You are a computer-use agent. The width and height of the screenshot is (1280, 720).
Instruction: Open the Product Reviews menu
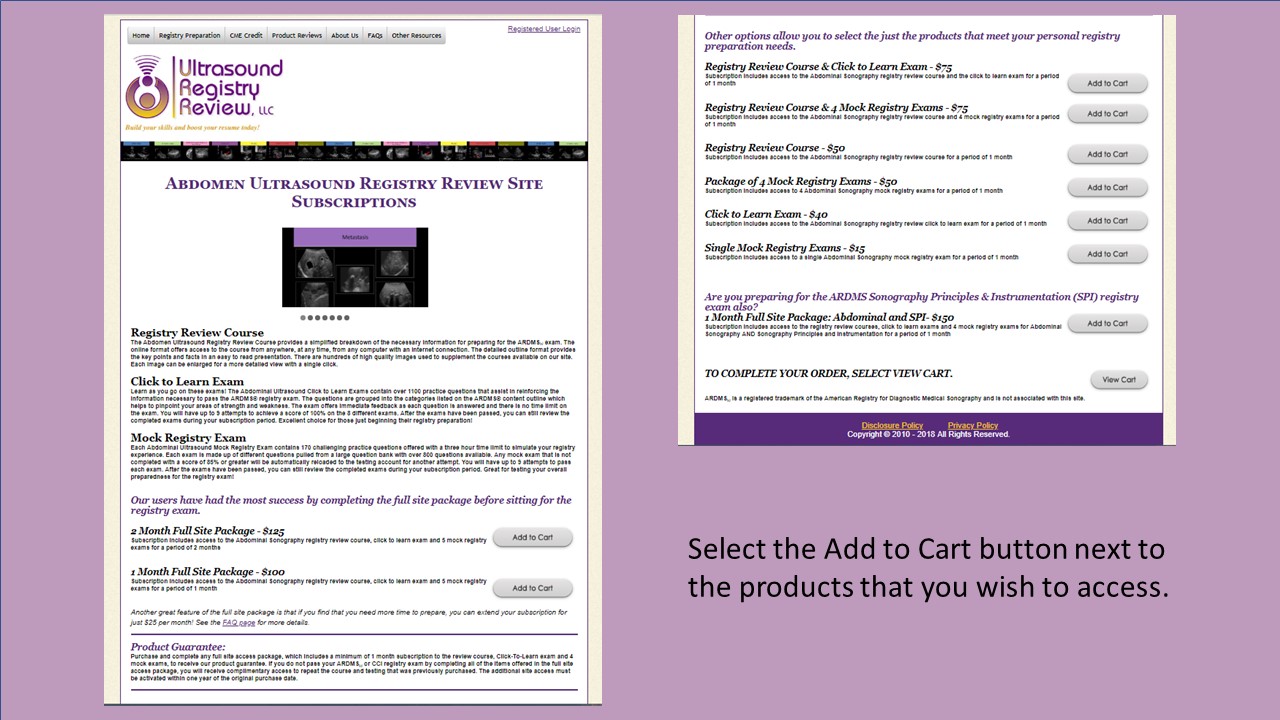[x=297, y=36]
